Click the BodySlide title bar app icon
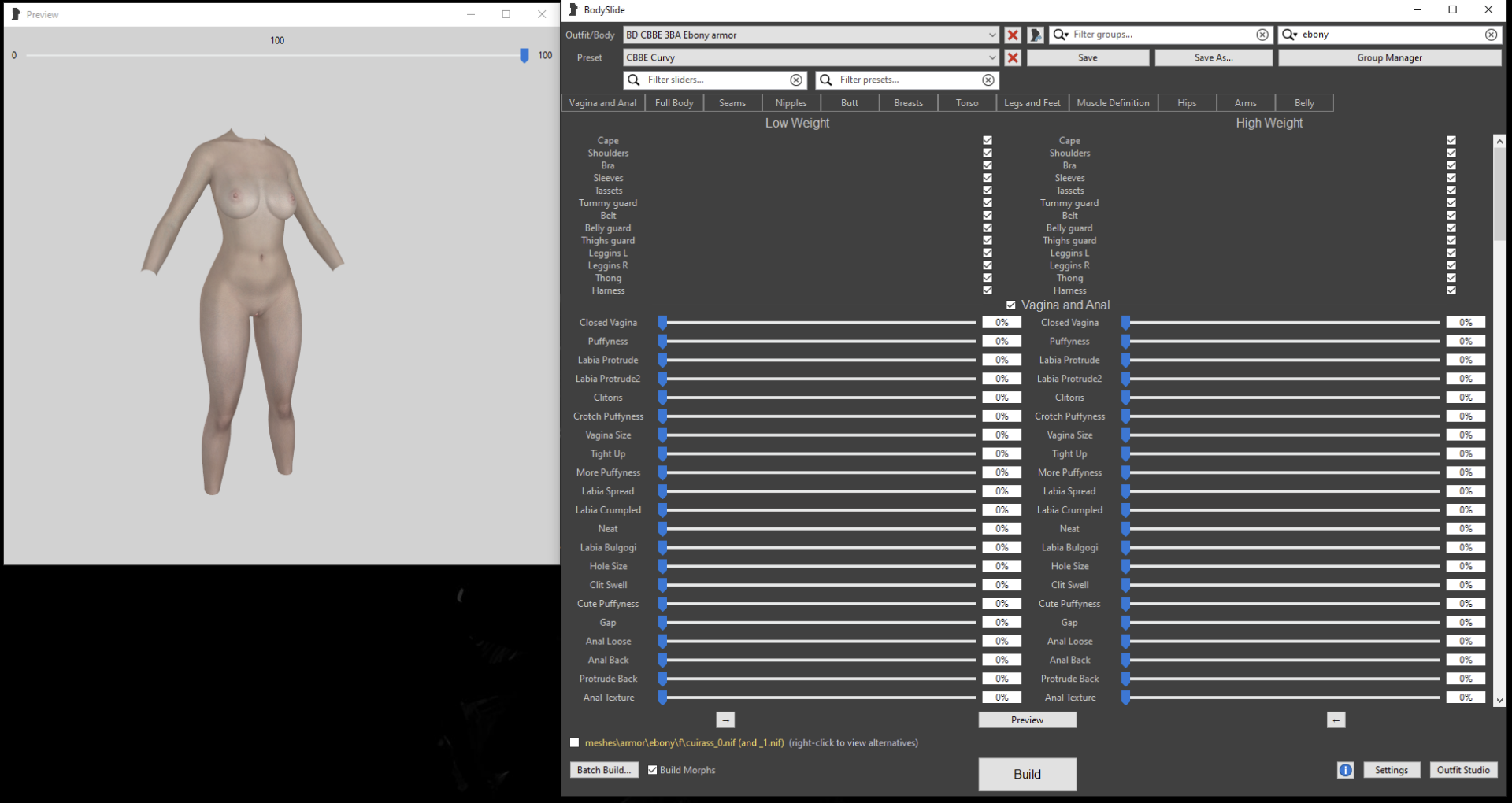 click(573, 9)
